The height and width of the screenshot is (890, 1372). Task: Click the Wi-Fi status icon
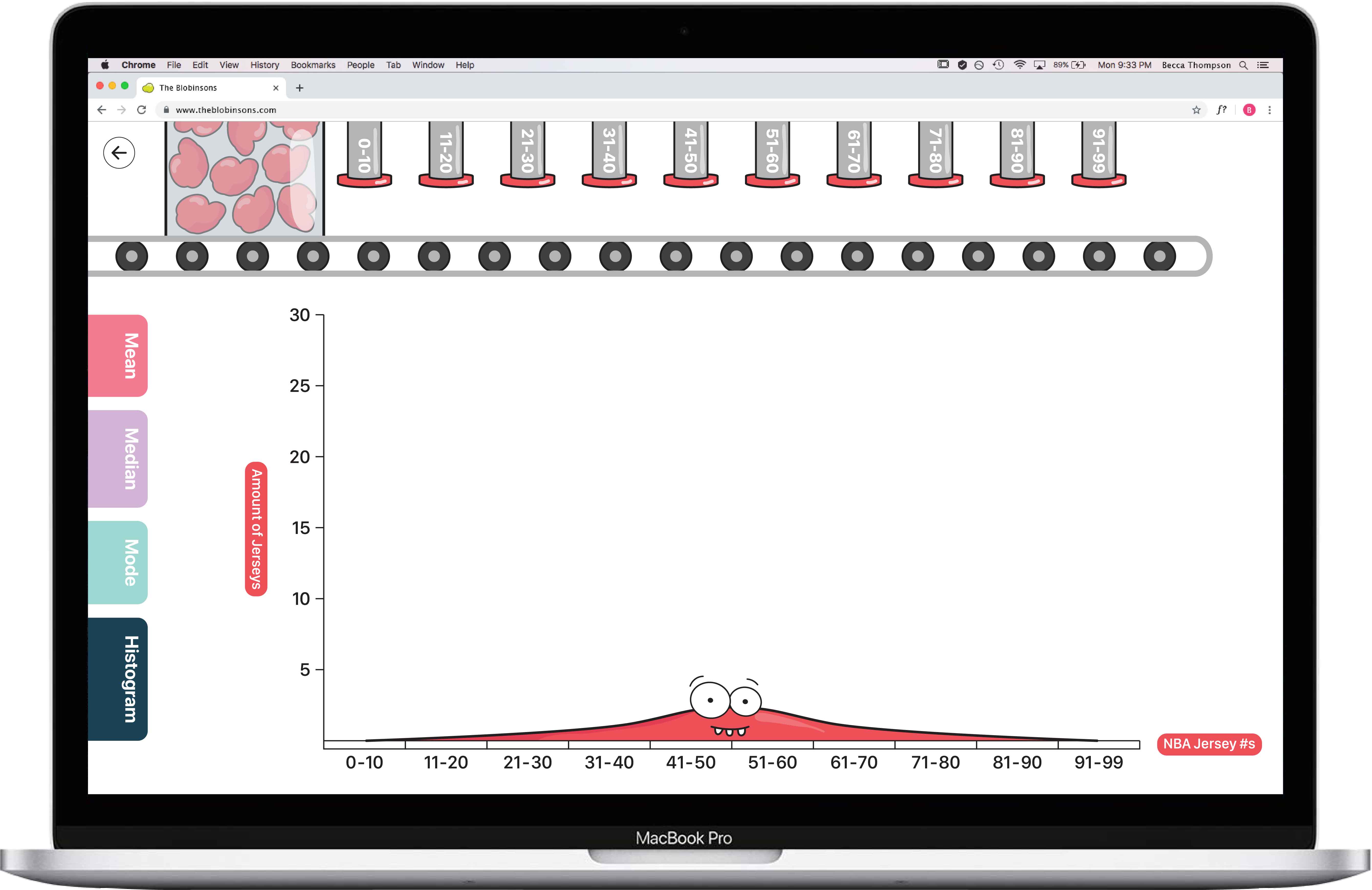1019,65
